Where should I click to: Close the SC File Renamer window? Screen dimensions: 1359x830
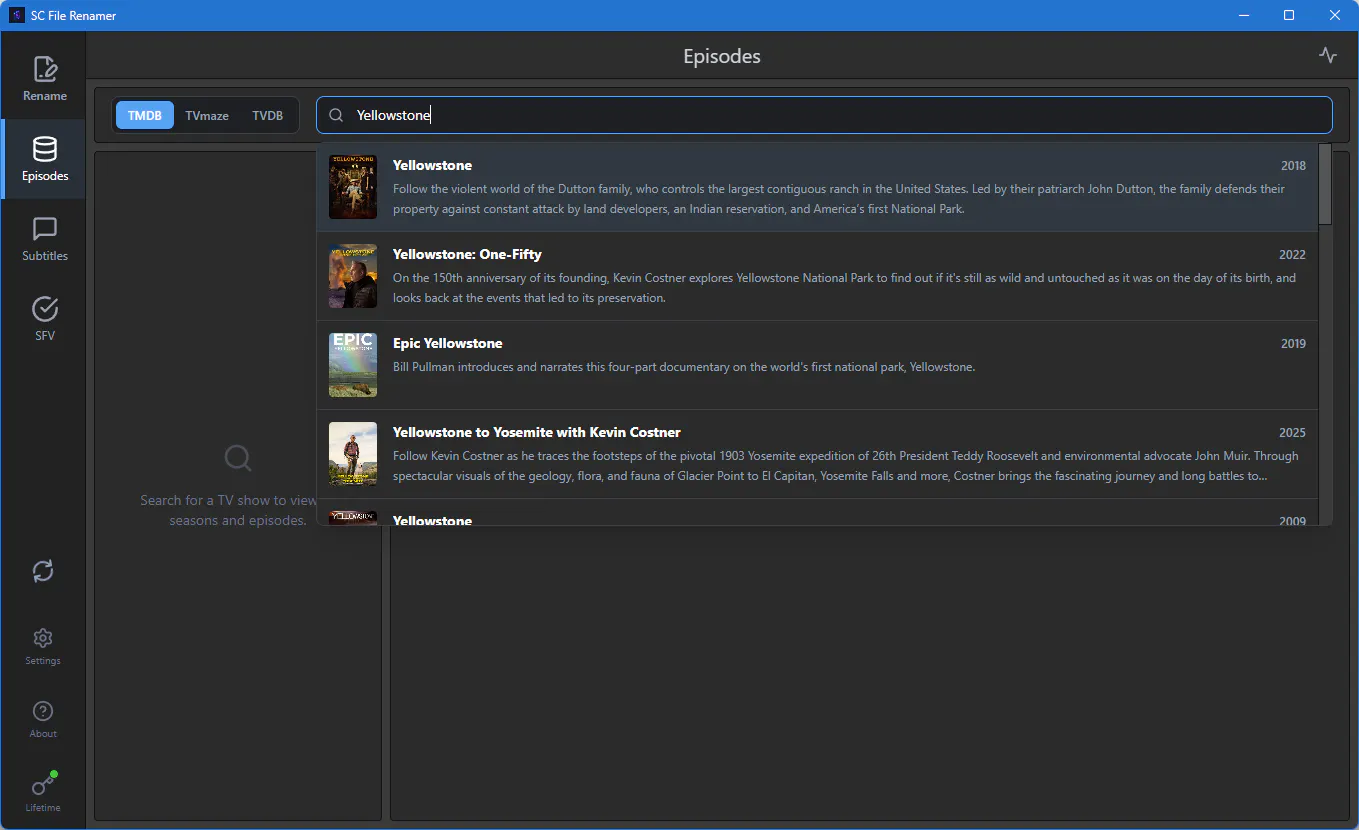(x=1335, y=15)
